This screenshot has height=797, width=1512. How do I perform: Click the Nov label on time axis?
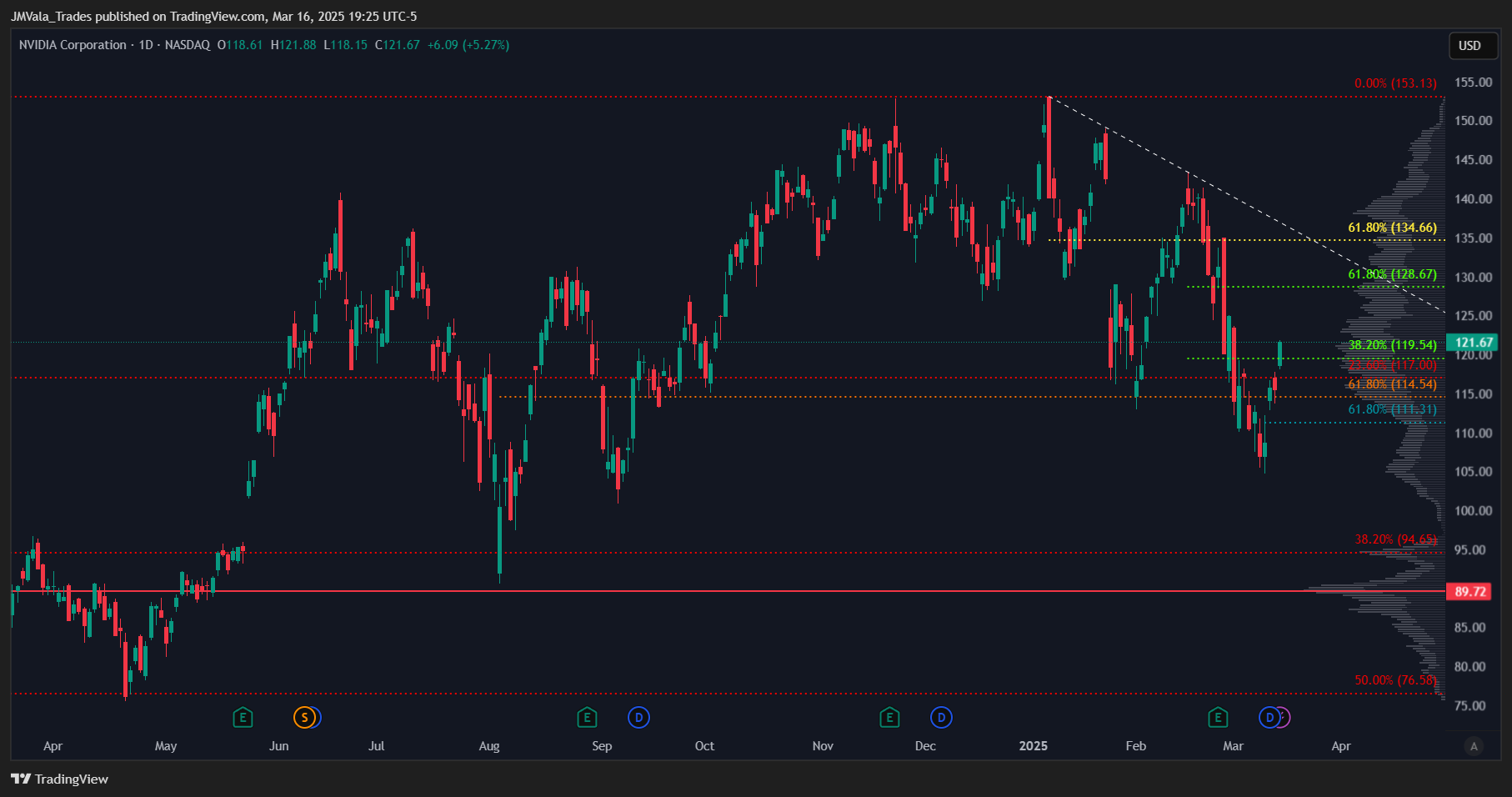tap(823, 746)
